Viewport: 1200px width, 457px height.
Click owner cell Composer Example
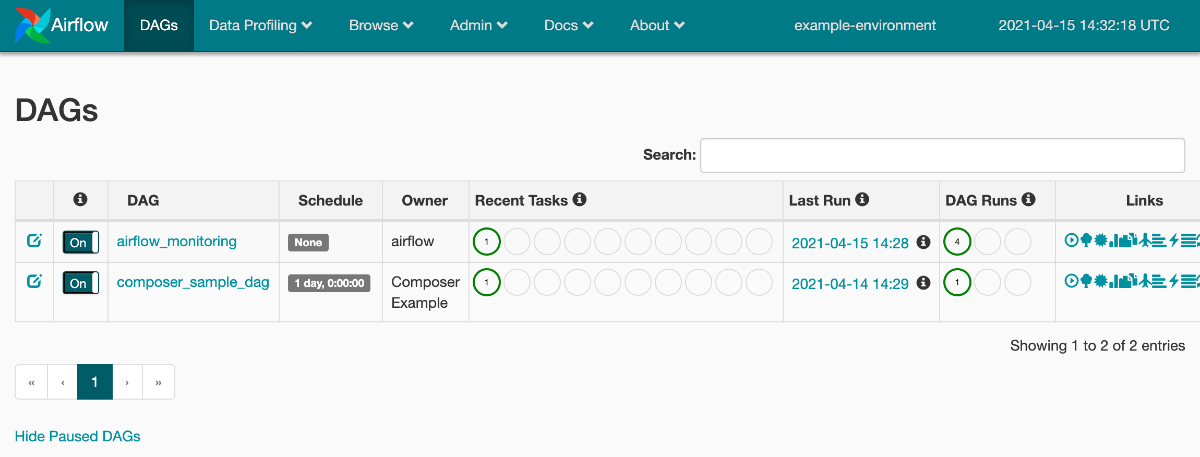pos(426,292)
